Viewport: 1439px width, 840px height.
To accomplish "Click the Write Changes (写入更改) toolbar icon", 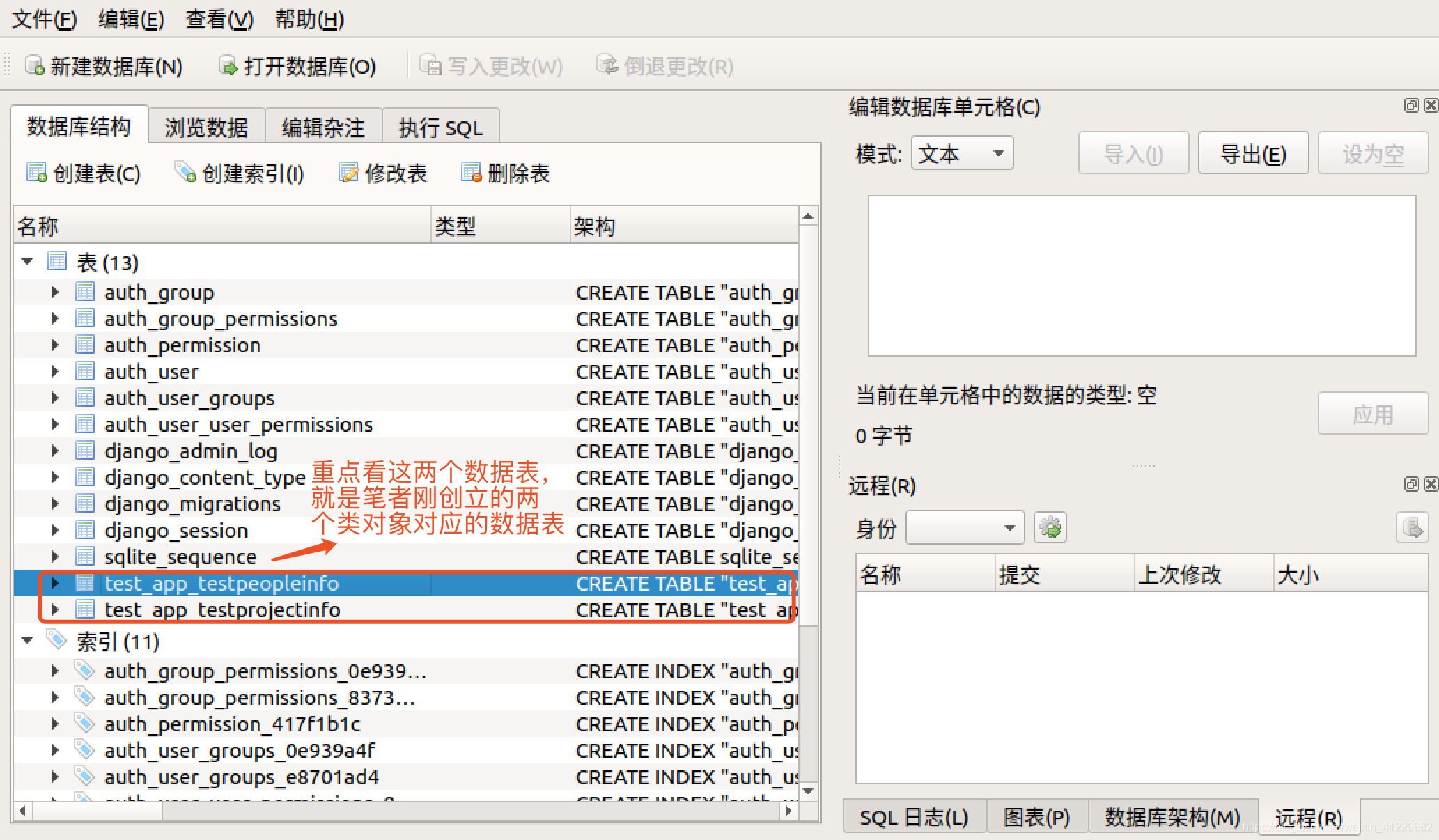I will coord(430,65).
